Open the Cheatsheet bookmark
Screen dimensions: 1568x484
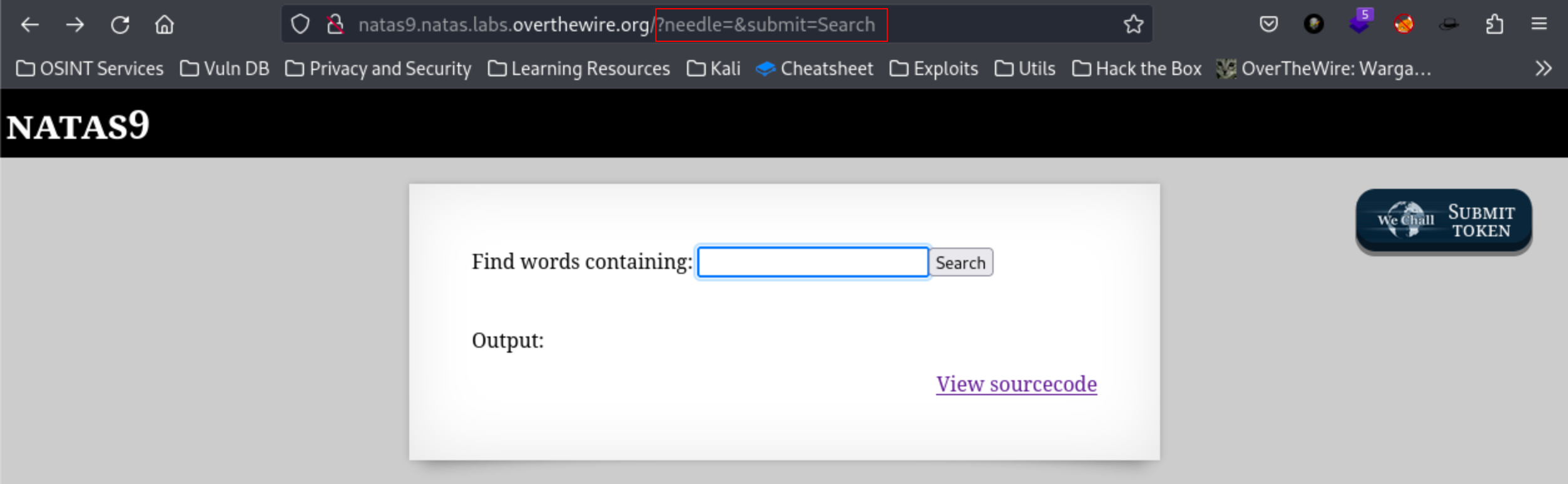click(x=815, y=68)
